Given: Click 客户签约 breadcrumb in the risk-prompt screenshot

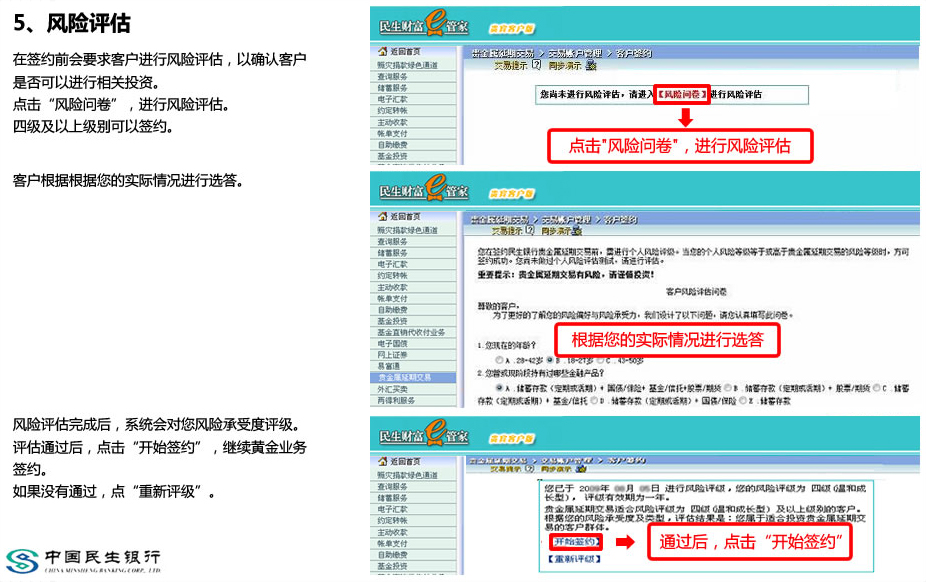Looking at the screenshot, I should tap(634, 53).
